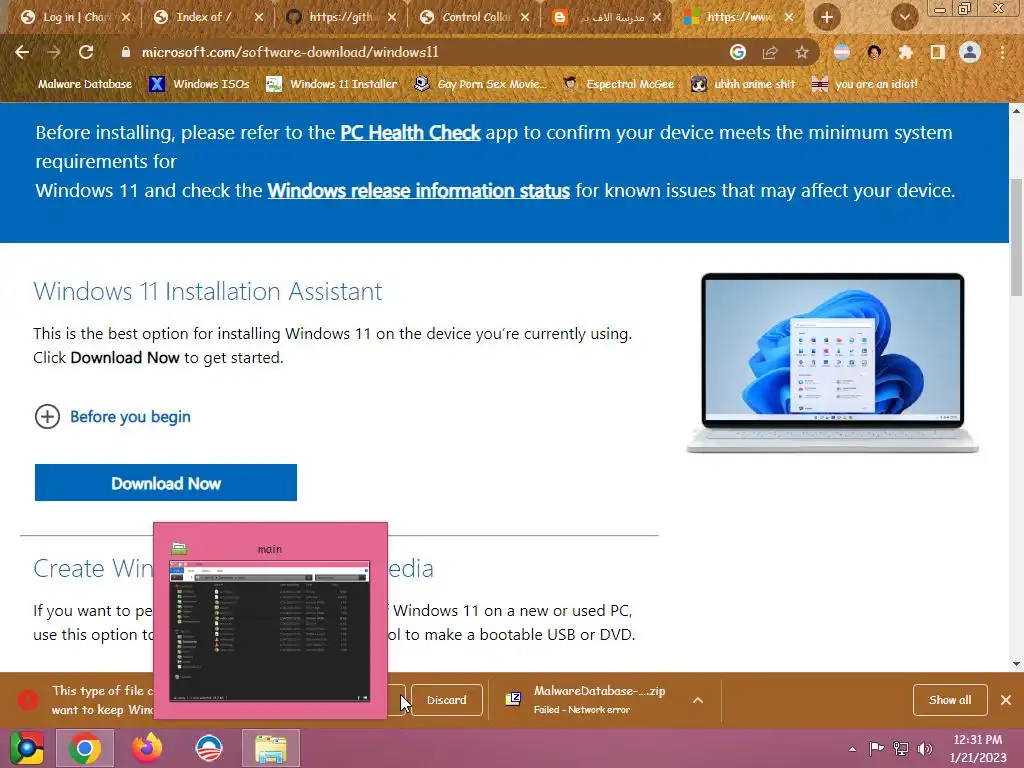Click the address bar URL field
Screen dimensions: 1024x768
pos(418,52)
